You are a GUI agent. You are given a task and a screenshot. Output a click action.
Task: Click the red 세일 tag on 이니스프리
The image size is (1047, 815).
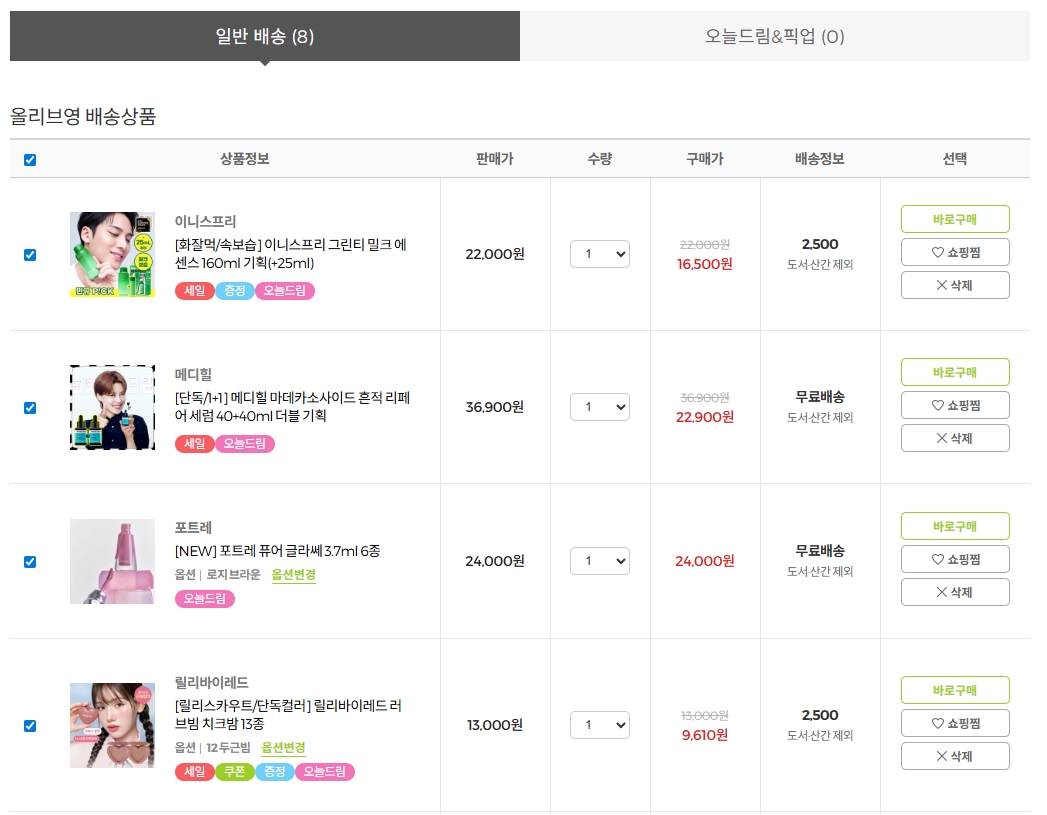tap(194, 291)
